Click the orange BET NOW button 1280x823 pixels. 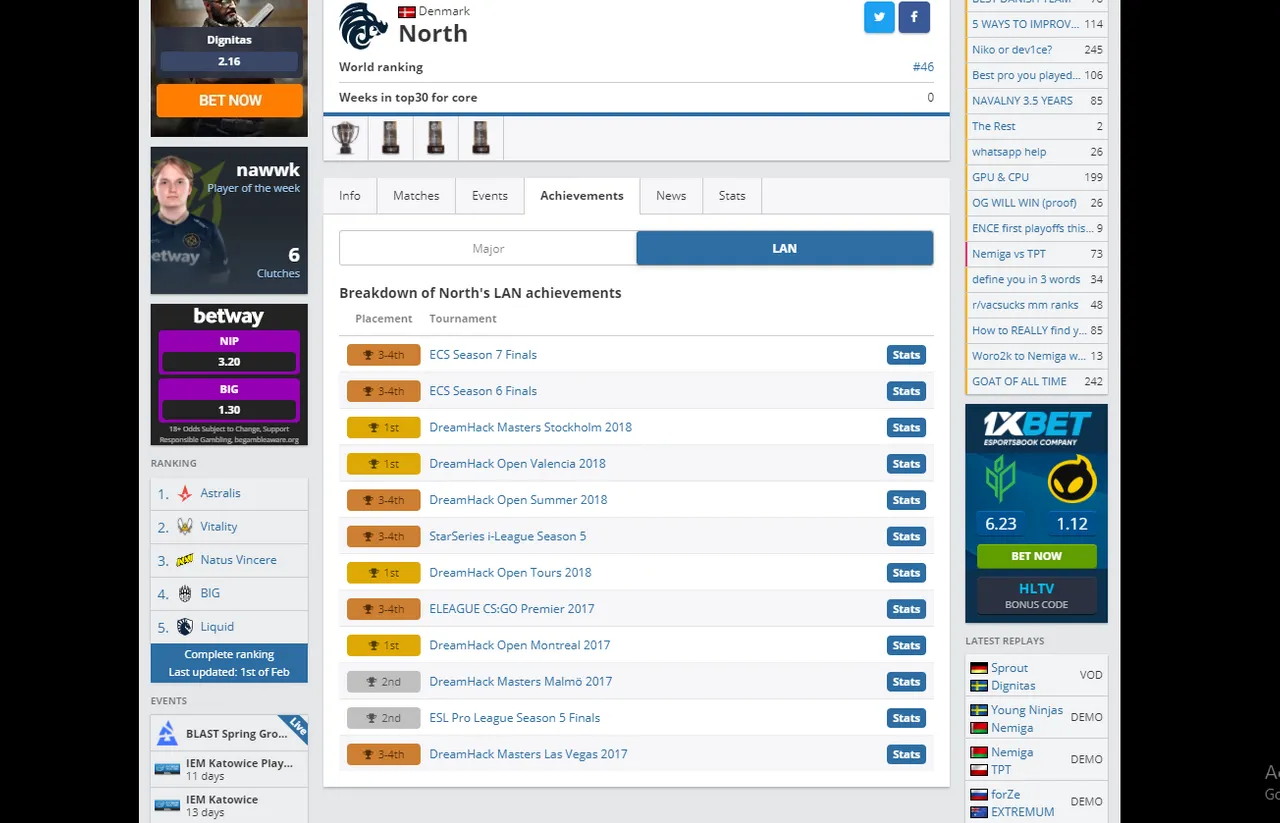(x=230, y=100)
